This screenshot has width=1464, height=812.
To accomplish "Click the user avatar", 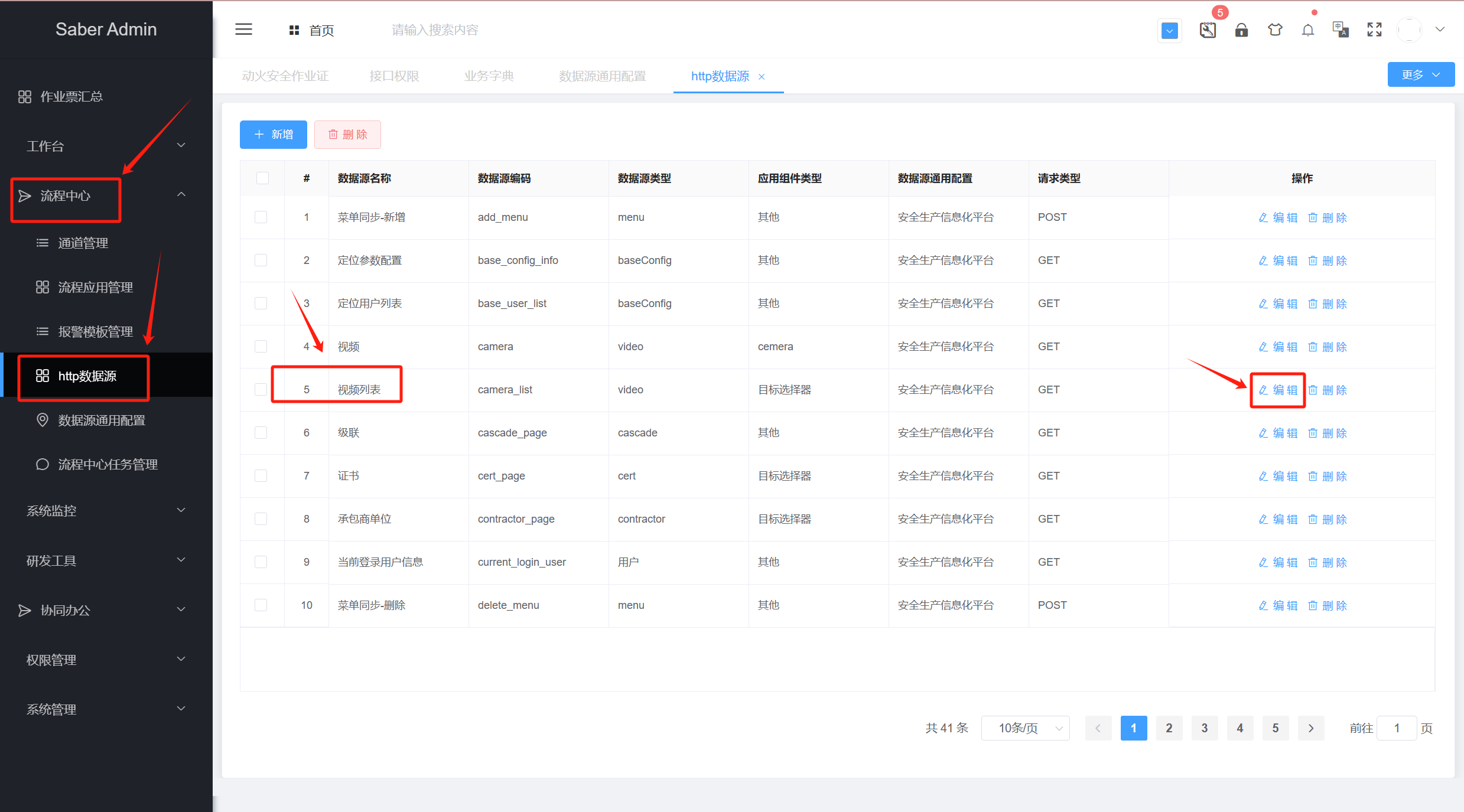I will pos(1409,30).
